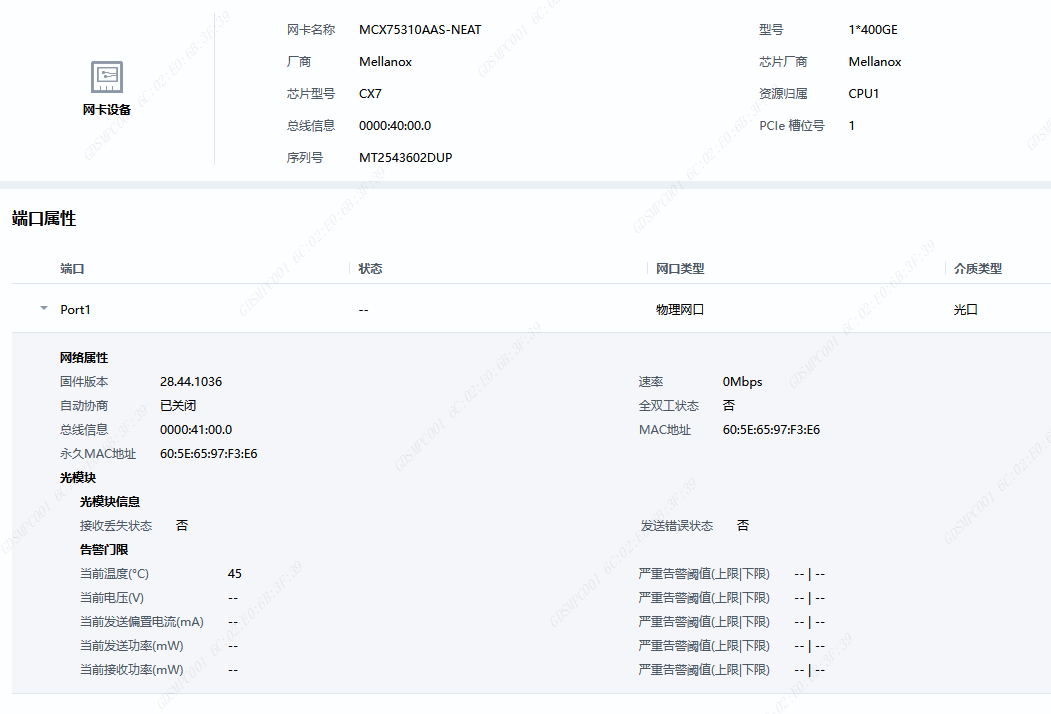Select the Port1 row label
1051x714 pixels.
point(75,310)
